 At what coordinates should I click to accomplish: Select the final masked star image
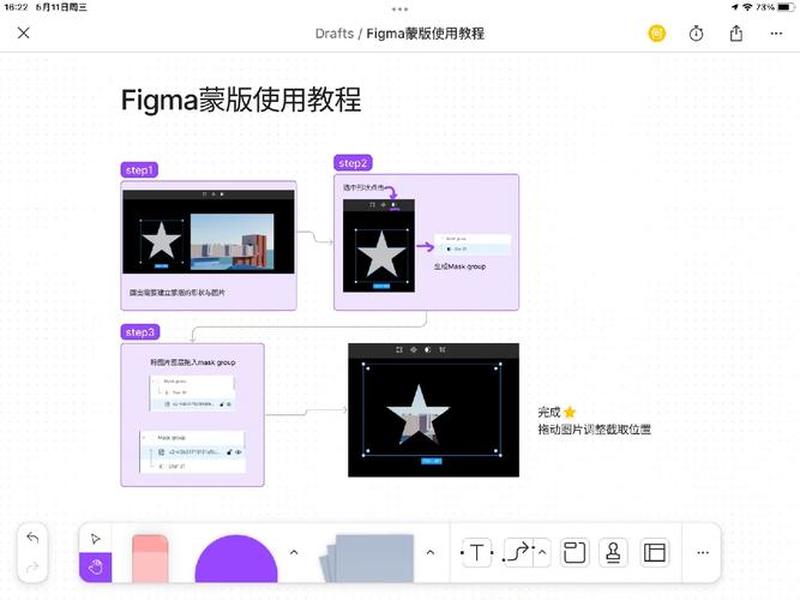click(433, 410)
